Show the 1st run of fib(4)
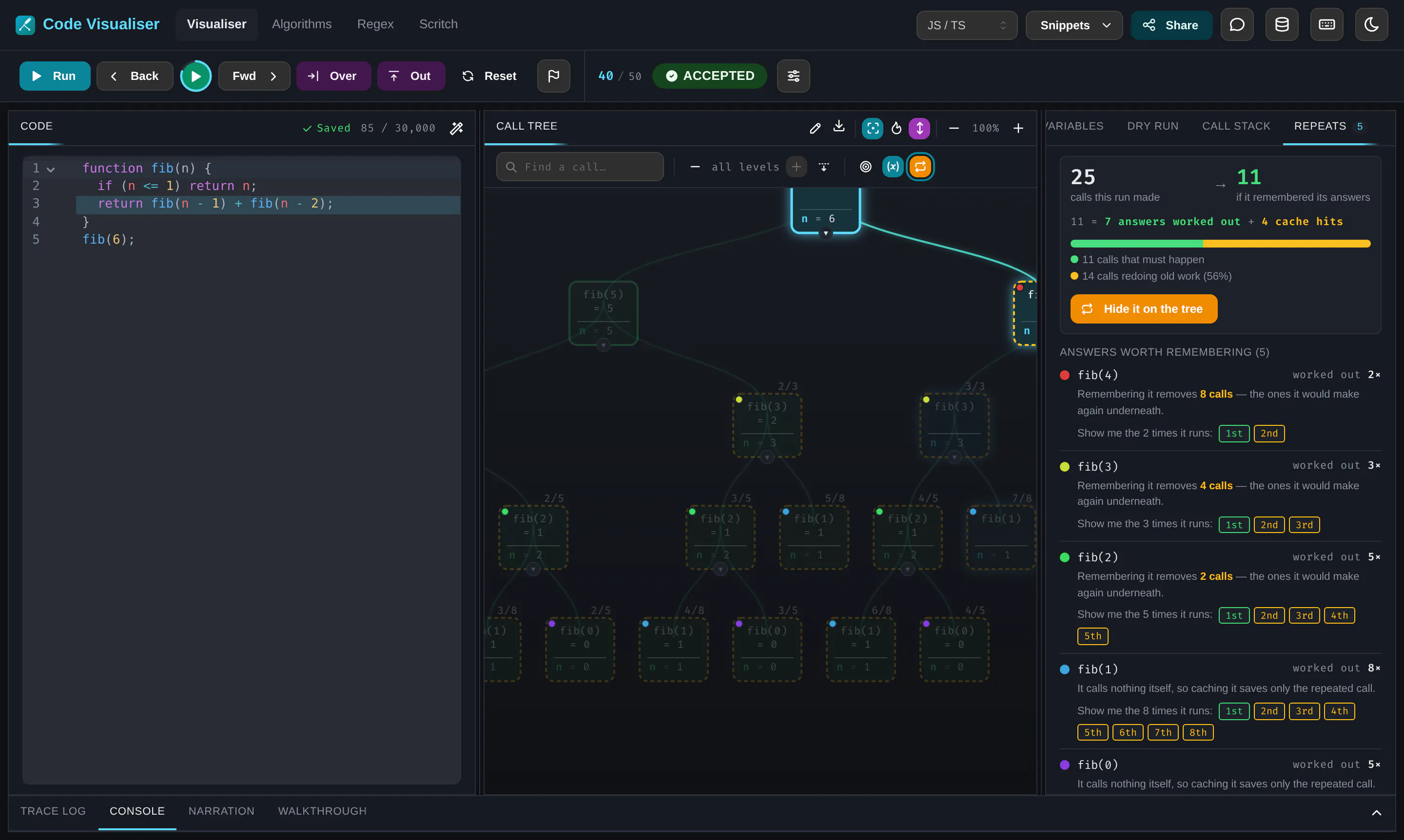Image resolution: width=1404 pixels, height=840 pixels. coord(1233,434)
